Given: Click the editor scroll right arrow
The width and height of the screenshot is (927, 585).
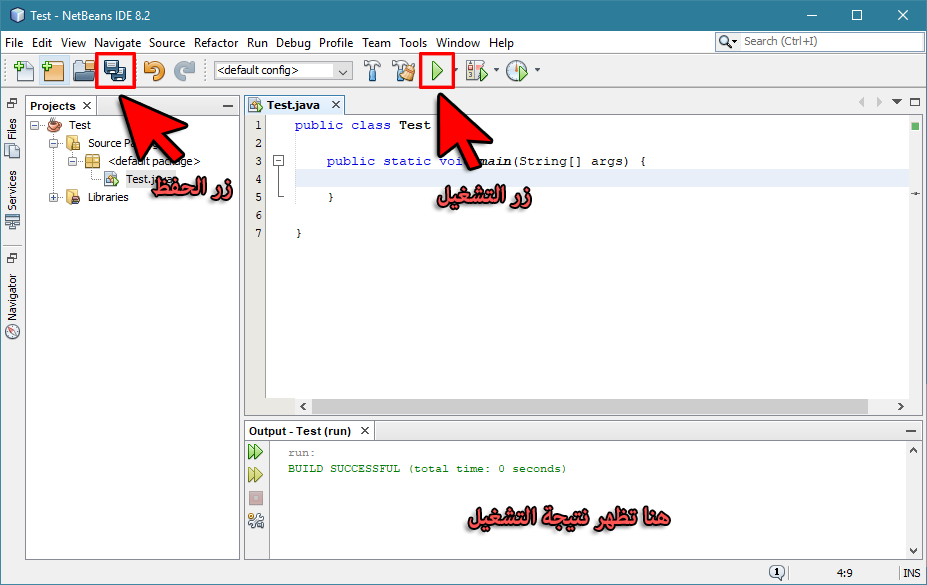Looking at the screenshot, I should (x=900, y=407).
